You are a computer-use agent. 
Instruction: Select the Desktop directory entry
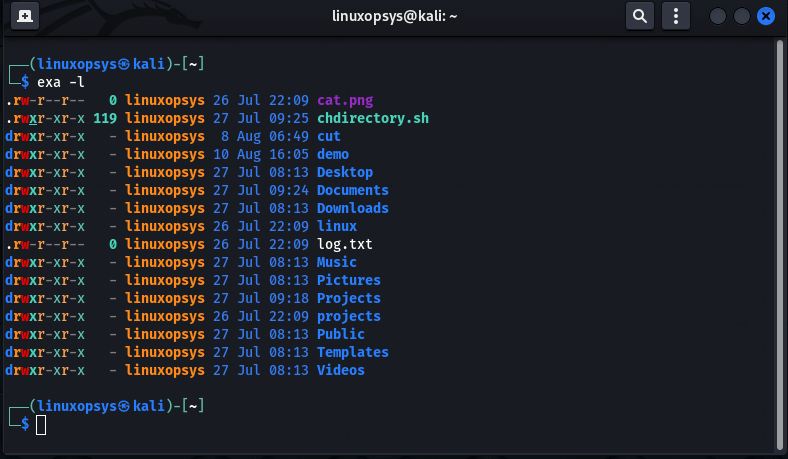click(344, 172)
